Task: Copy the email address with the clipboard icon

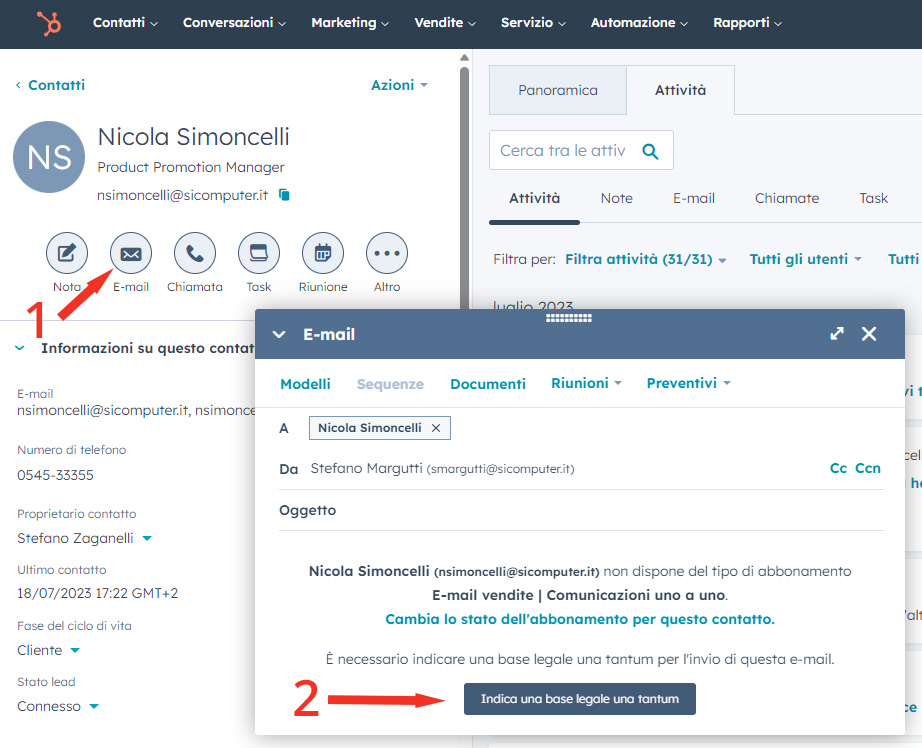Action: click(x=283, y=195)
